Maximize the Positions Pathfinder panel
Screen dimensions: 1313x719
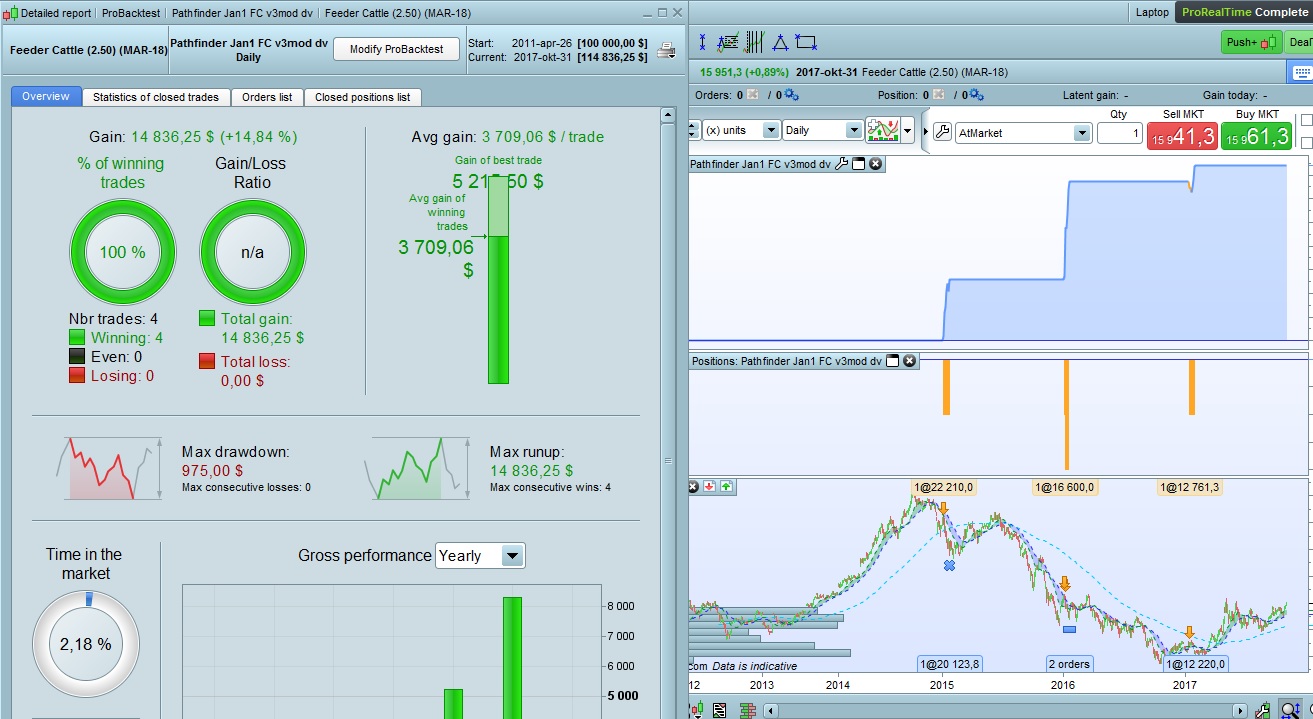893,361
